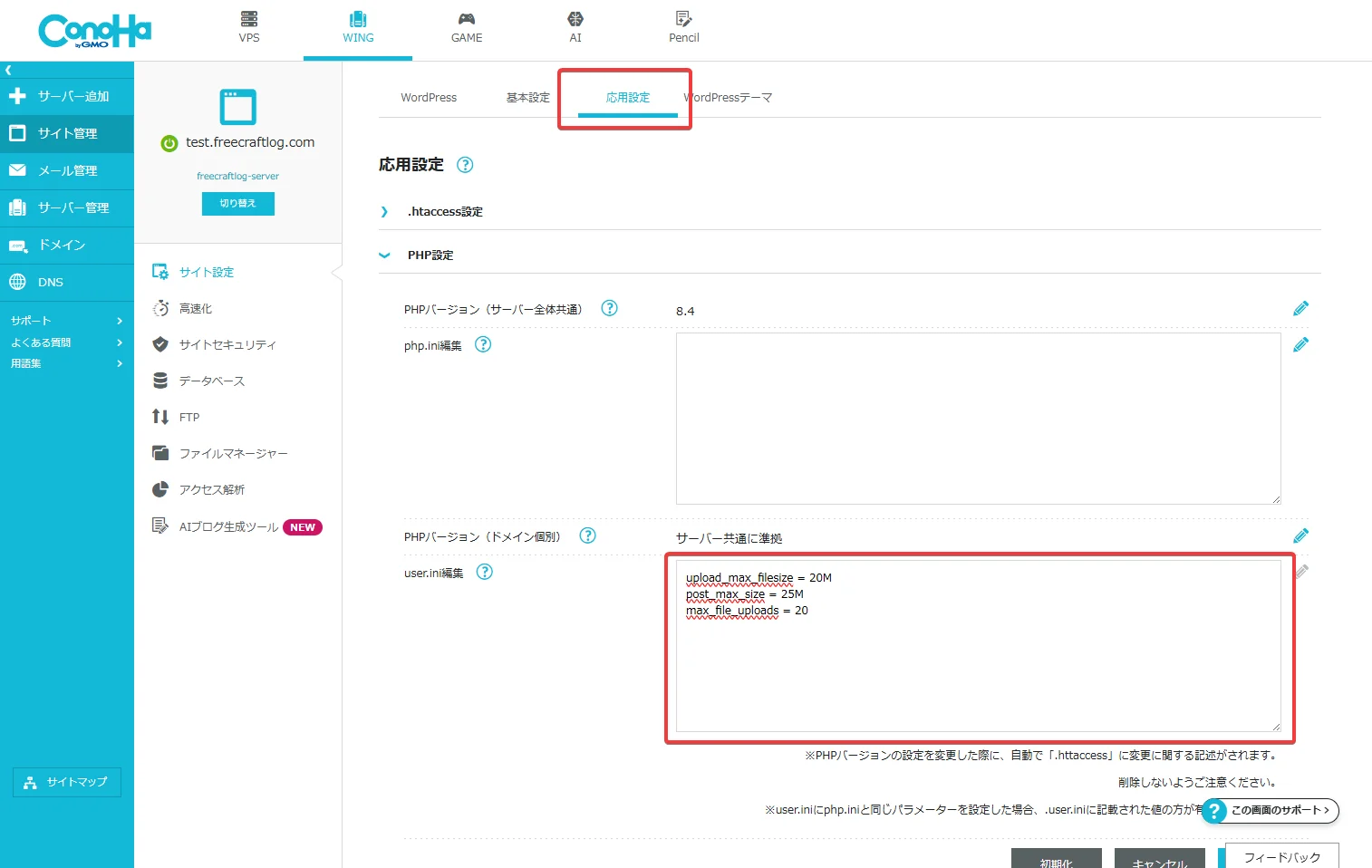Open the GAME service tab
This screenshot has height=868, width=1372.
(x=467, y=27)
